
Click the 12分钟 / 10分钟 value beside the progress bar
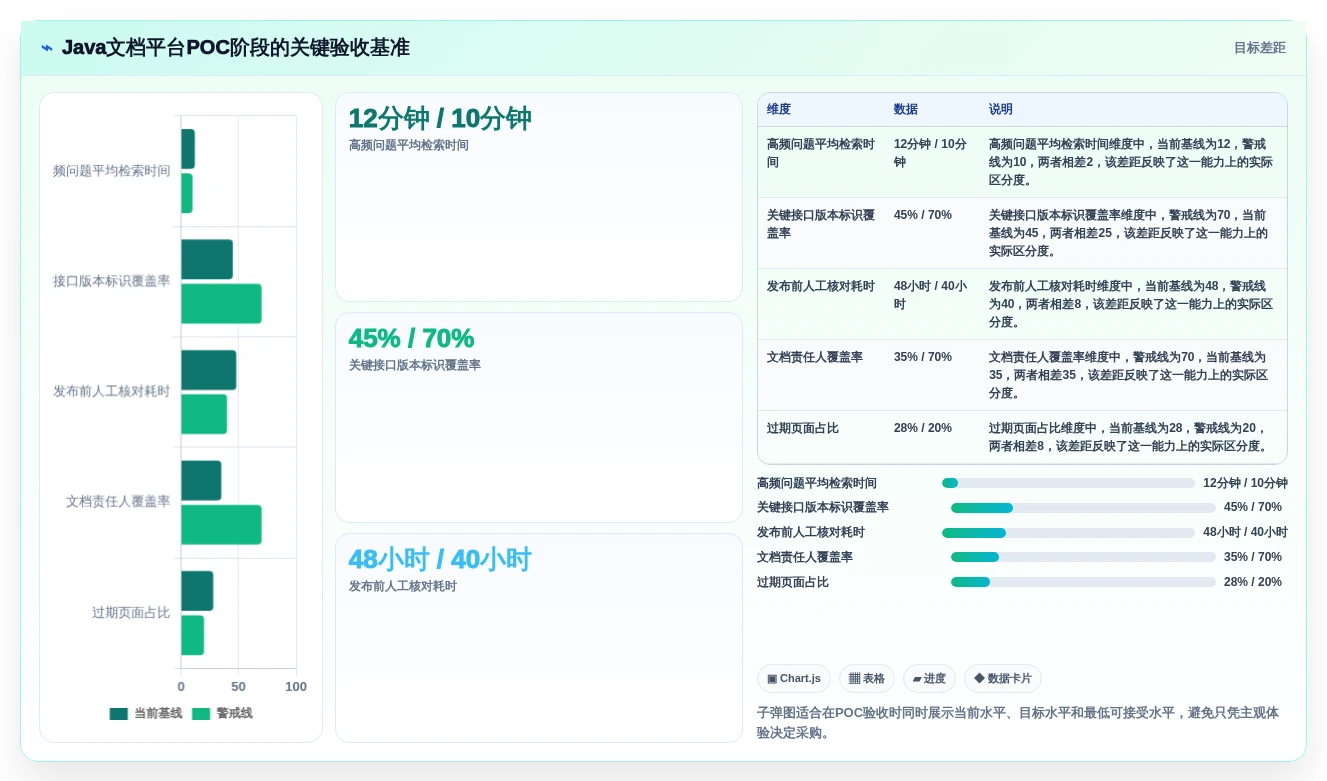pyautogui.click(x=1245, y=483)
